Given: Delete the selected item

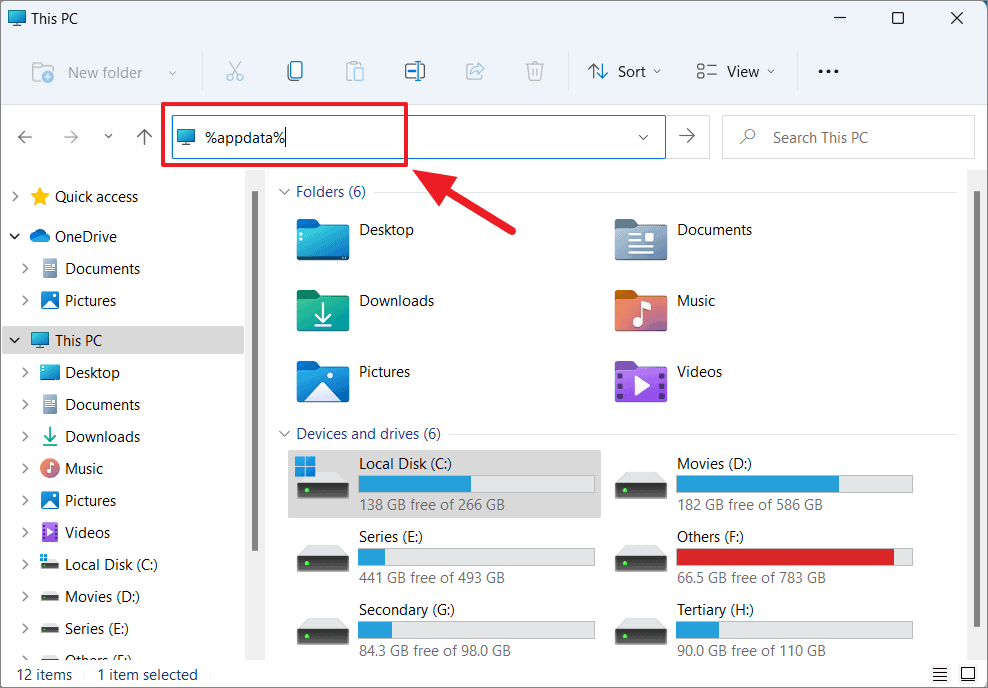Looking at the screenshot, I should click(x=535, y=71).
